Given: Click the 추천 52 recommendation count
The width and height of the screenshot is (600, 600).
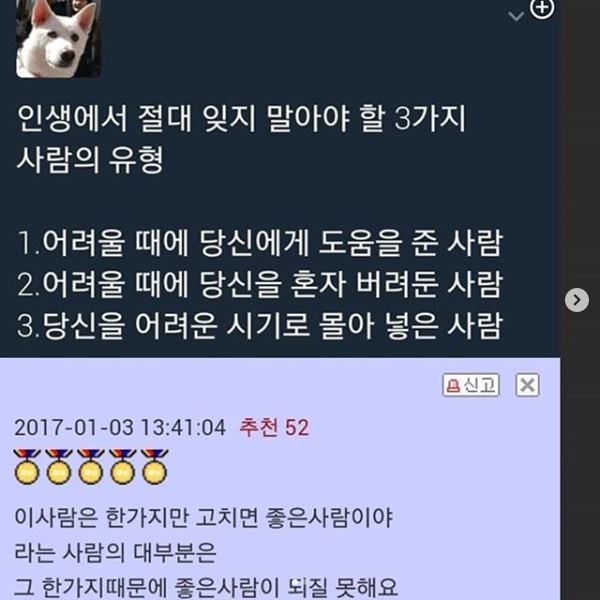Looking at the screenshot, I should (x=274, y=427).
